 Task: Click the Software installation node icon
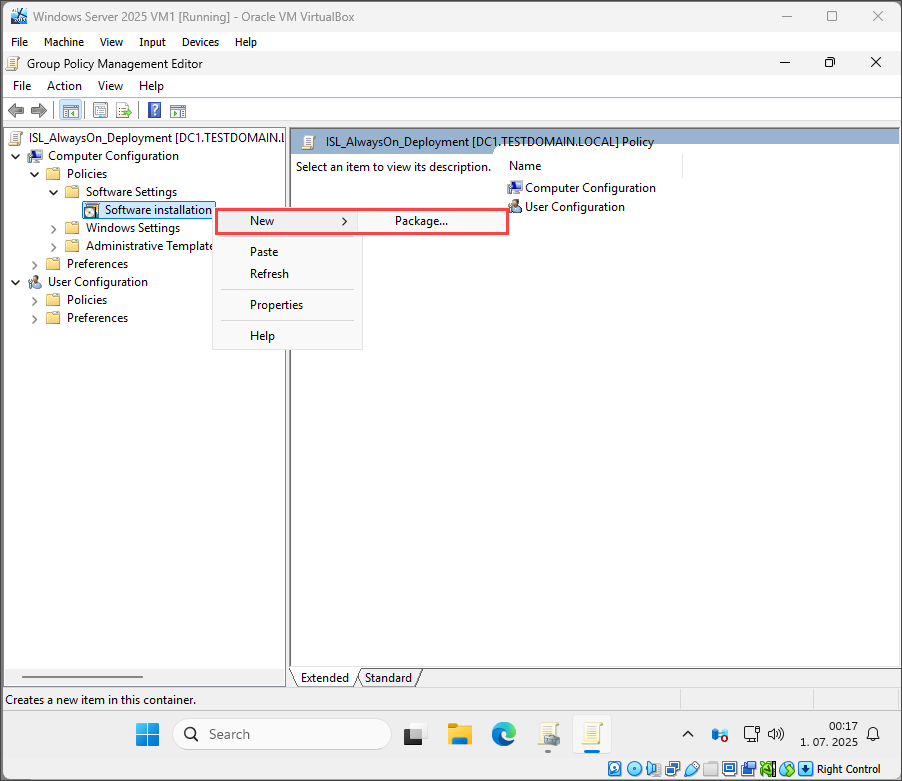click(91, 210)
